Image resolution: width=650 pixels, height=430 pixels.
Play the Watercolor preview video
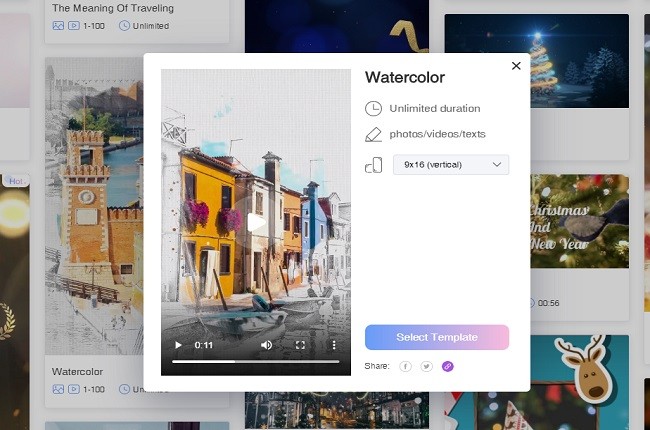256,223
